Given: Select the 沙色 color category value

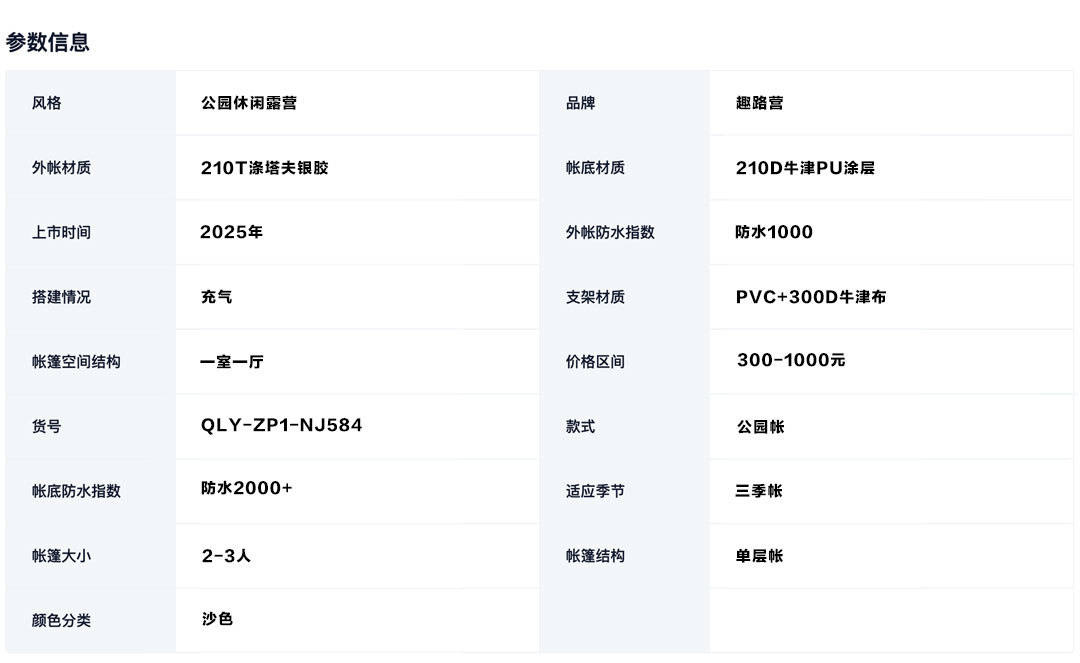Looking at the screenshot, I should (217, 619).
